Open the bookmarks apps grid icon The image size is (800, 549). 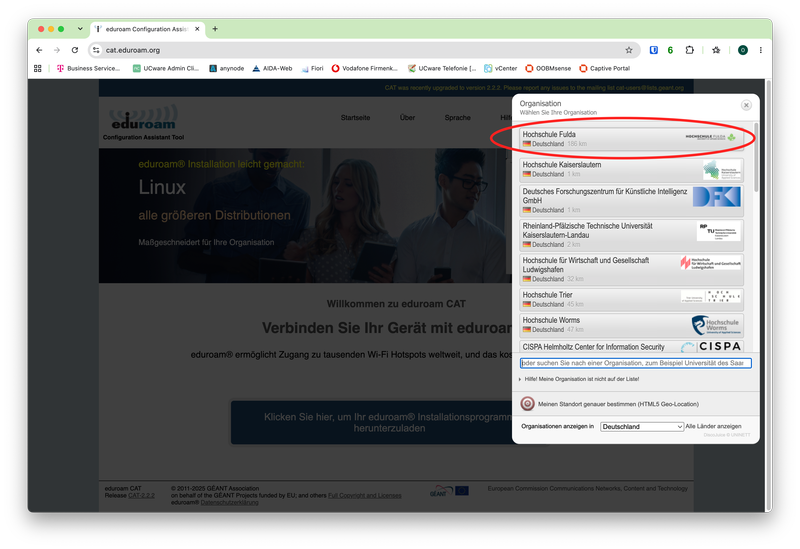38,68
